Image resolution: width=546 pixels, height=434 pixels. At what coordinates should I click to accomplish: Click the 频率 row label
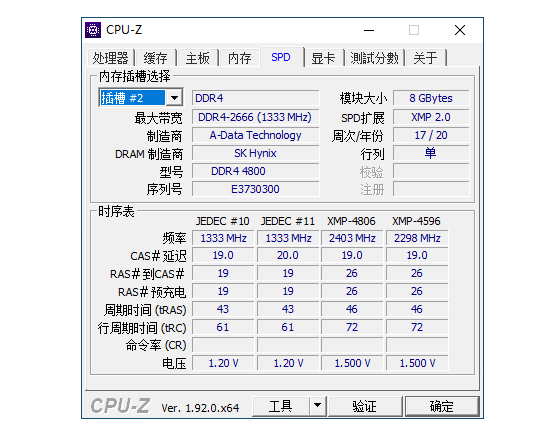174,238
